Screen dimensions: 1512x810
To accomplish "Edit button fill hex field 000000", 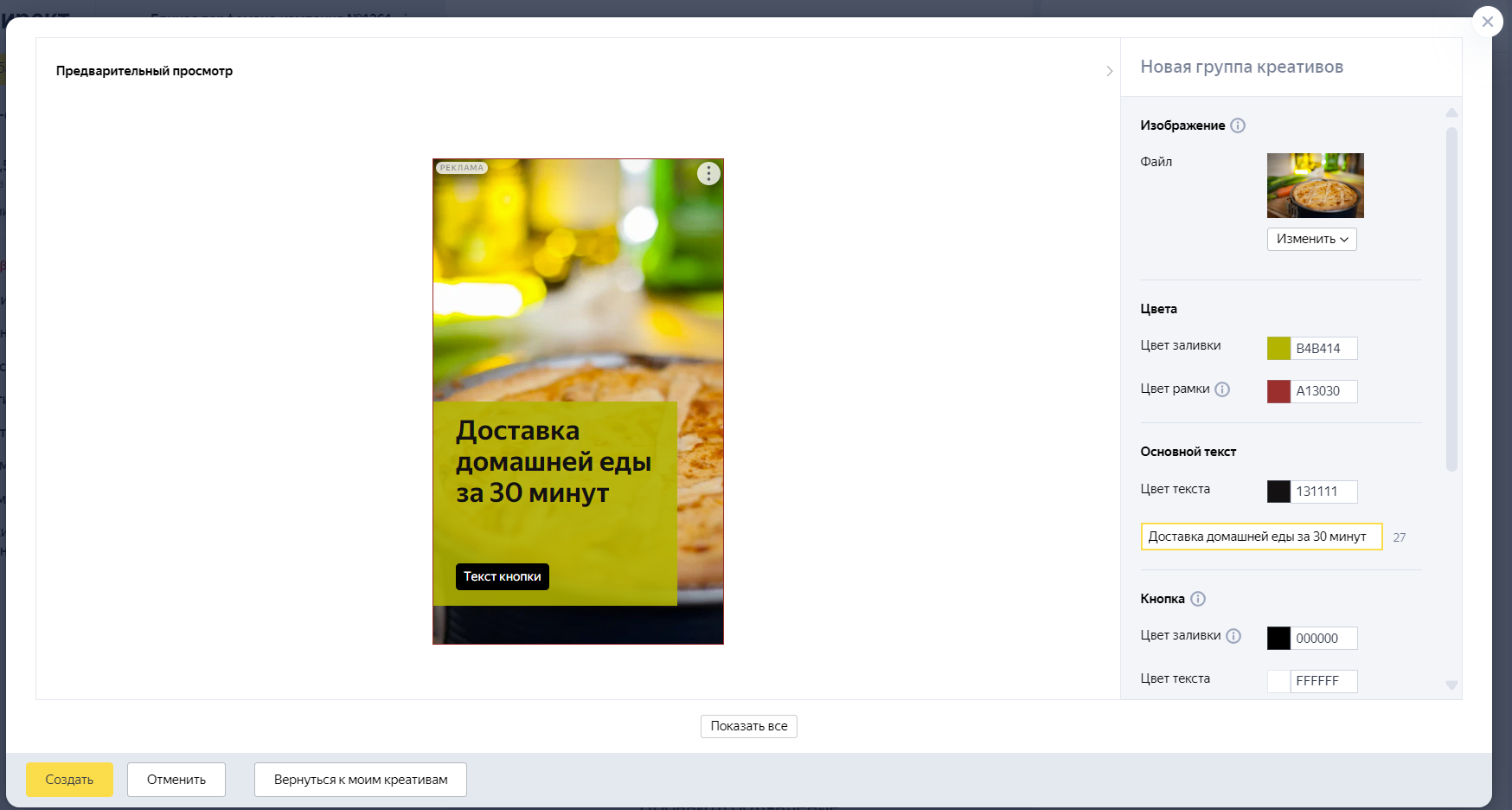I will click(1324, 638).
